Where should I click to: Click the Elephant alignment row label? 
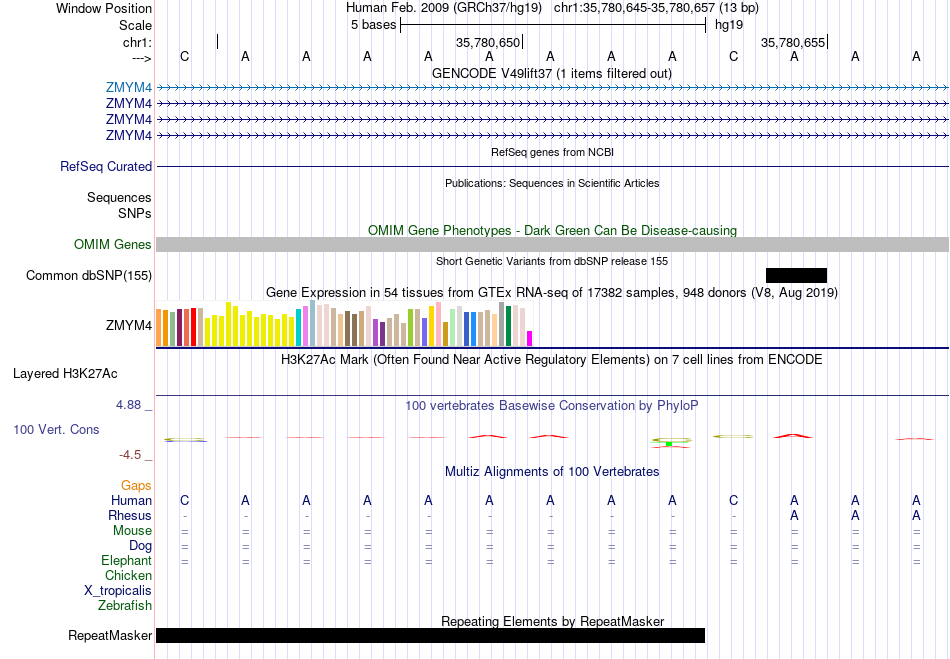coord(127,561)
